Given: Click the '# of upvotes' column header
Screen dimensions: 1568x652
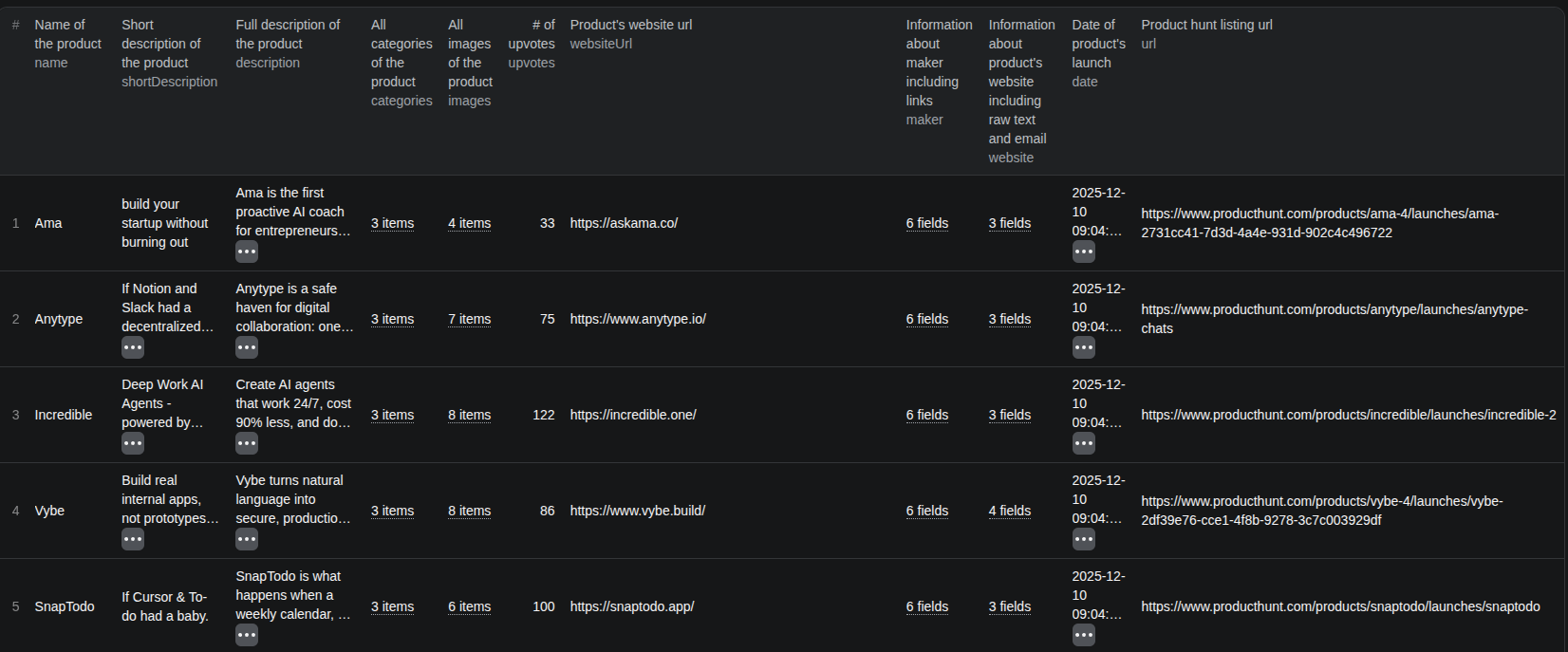Looking at the screenshot, I should [532, 44].
